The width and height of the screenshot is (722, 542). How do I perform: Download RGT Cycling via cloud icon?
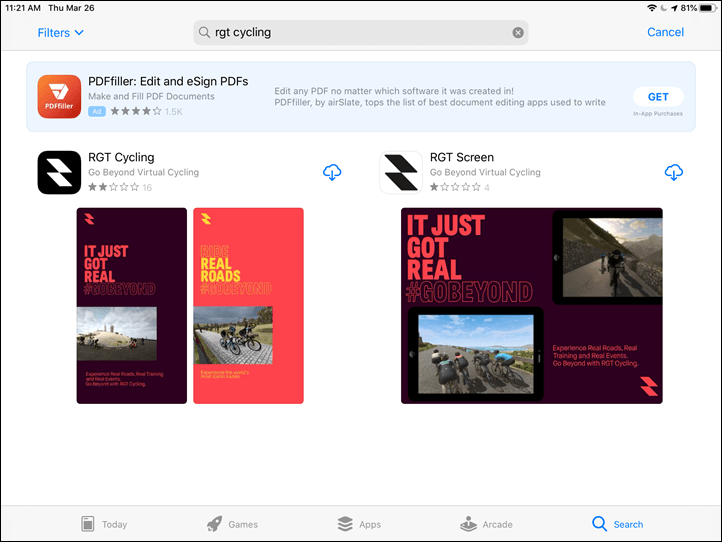click(x=332, y=173)
